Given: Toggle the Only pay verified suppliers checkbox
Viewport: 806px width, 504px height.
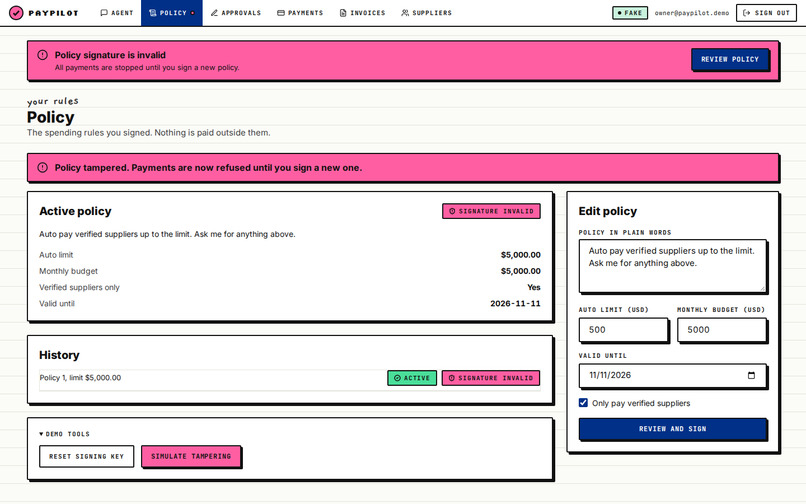Looking at the screenshot, I should (583, 403).
